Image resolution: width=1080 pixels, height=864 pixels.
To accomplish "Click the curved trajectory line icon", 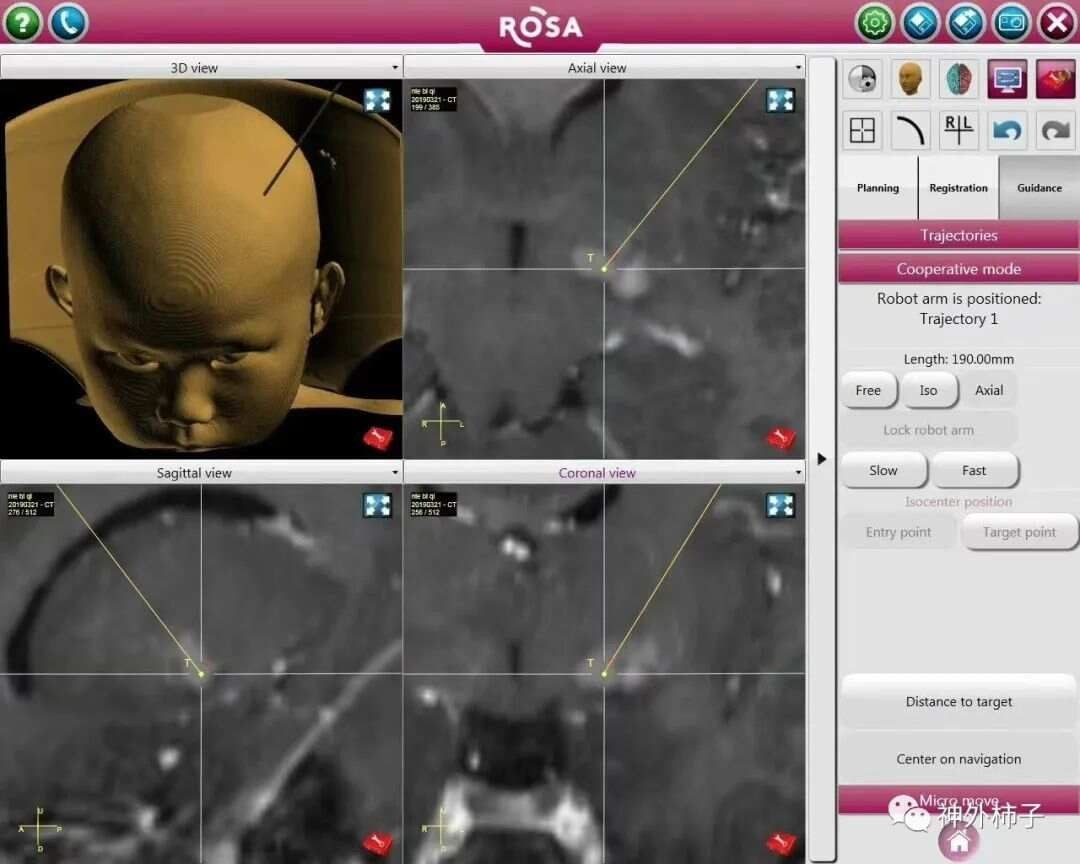I will tap(910, 131).
